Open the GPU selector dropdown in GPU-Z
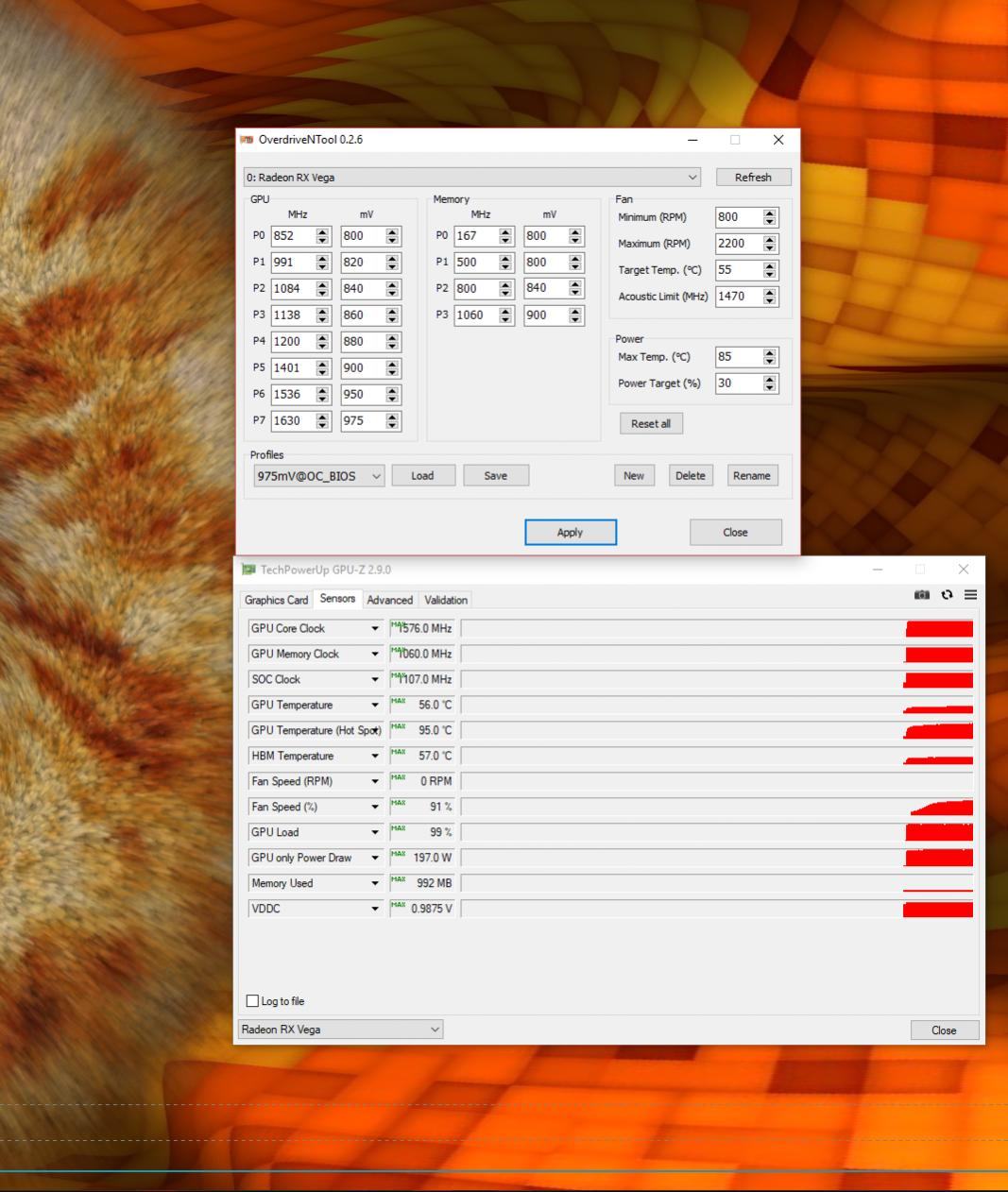 coord(340,1030)
